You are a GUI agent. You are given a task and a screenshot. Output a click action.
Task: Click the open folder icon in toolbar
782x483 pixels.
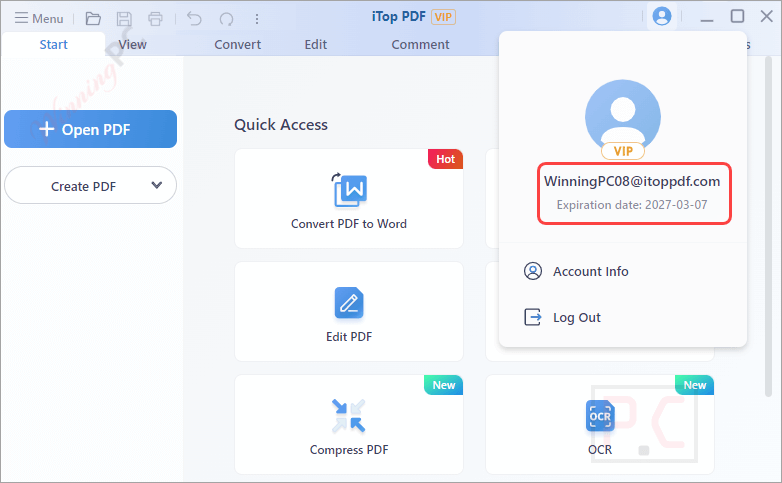tap(93, 19)
